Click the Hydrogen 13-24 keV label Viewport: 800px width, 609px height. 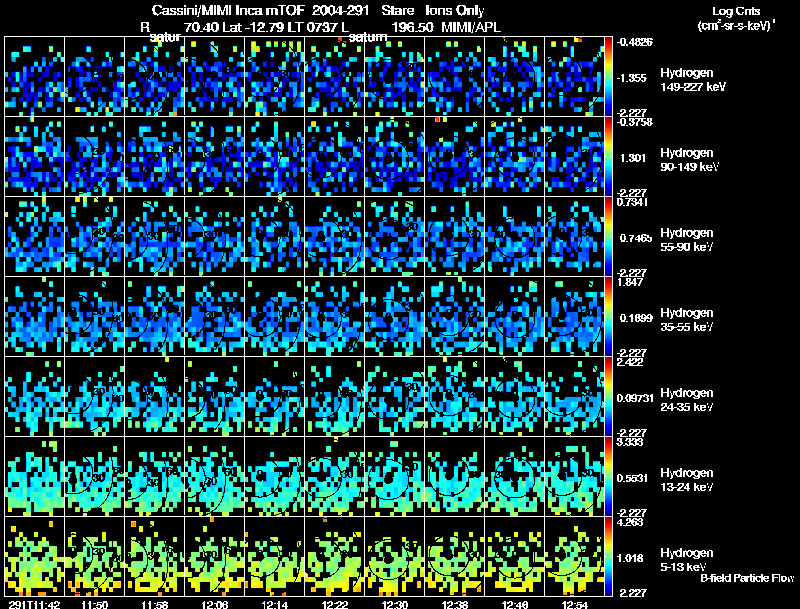(x=686, y=480)
